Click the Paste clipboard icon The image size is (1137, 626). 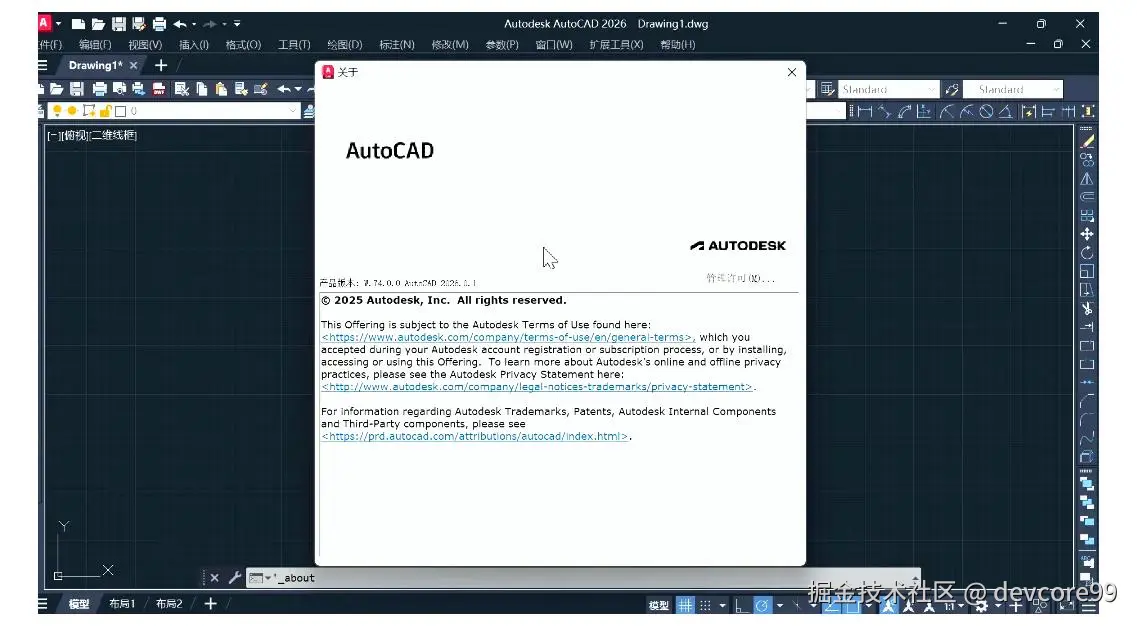point(221,89)
